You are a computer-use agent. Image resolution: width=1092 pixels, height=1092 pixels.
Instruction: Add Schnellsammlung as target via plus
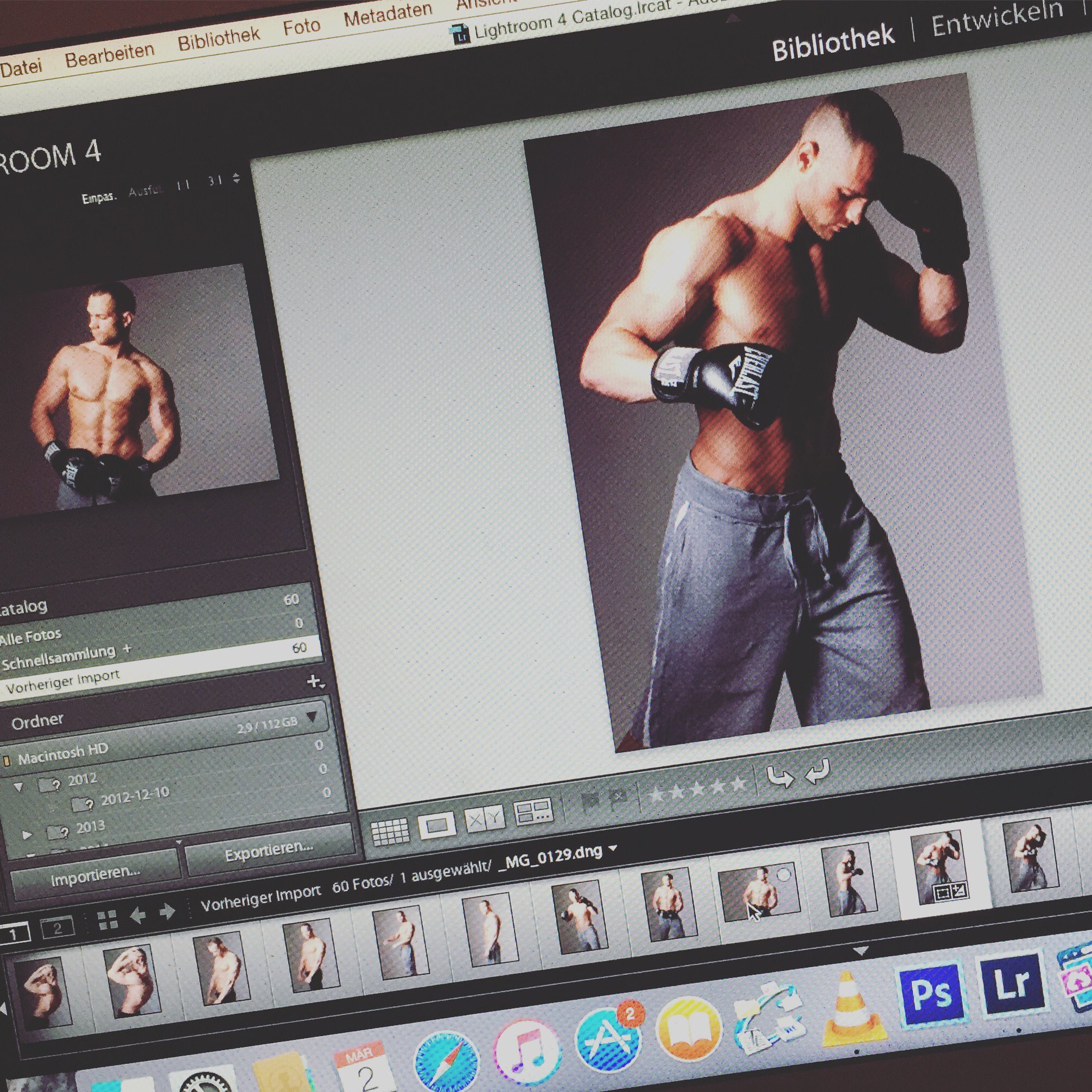pyautogui.click(x=126, y=649)
